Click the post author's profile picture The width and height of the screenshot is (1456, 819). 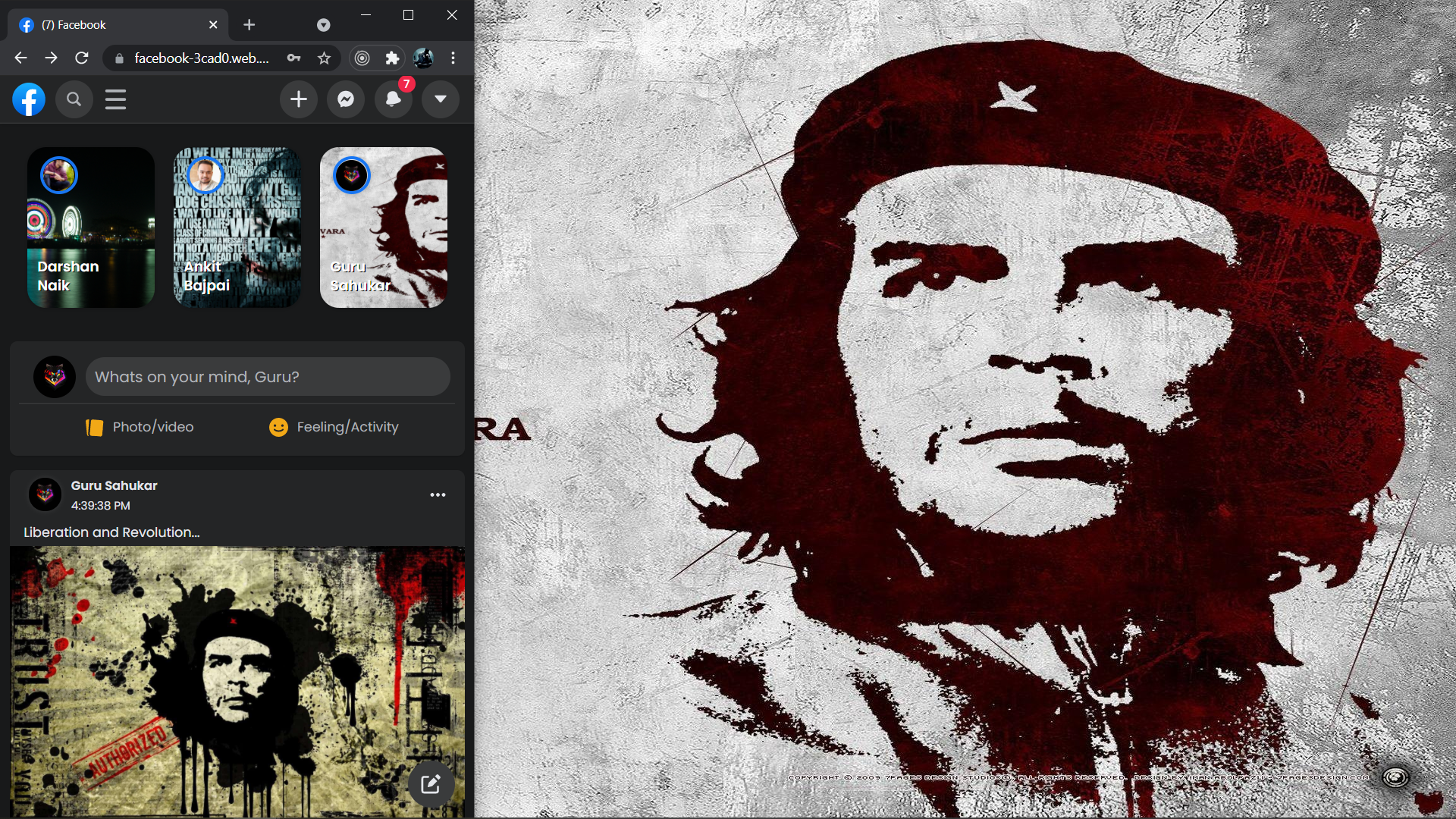(x=45, y=494)
